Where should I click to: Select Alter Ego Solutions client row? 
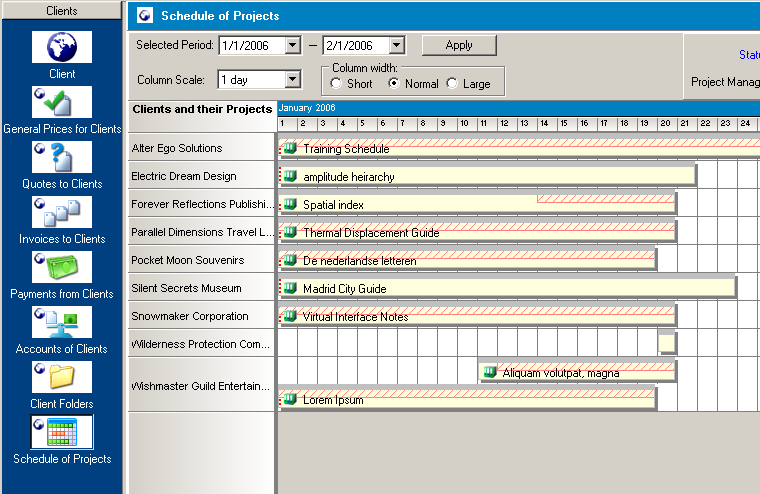click(x=201, y=148)
